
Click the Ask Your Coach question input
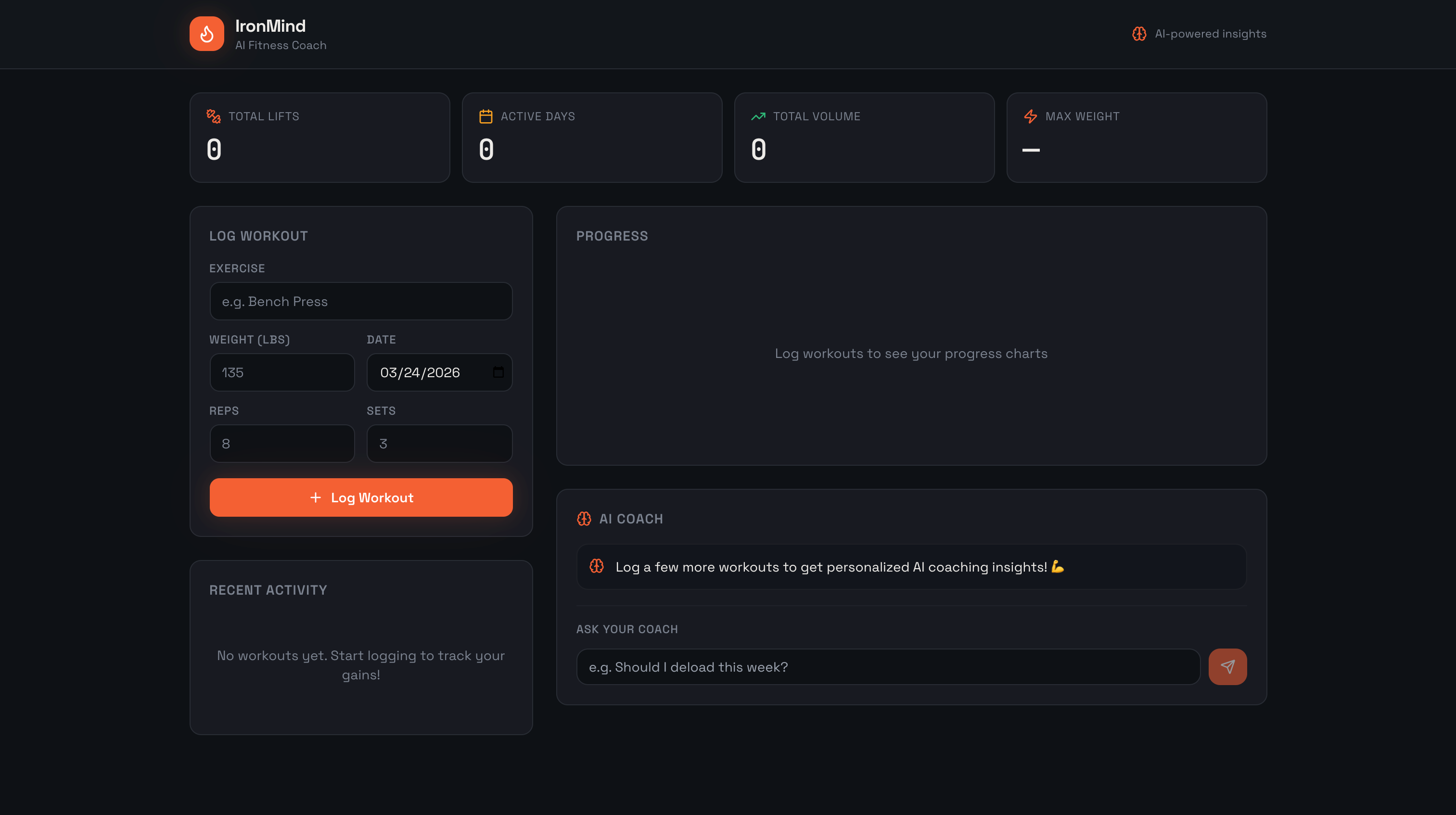tap(887, 666)
